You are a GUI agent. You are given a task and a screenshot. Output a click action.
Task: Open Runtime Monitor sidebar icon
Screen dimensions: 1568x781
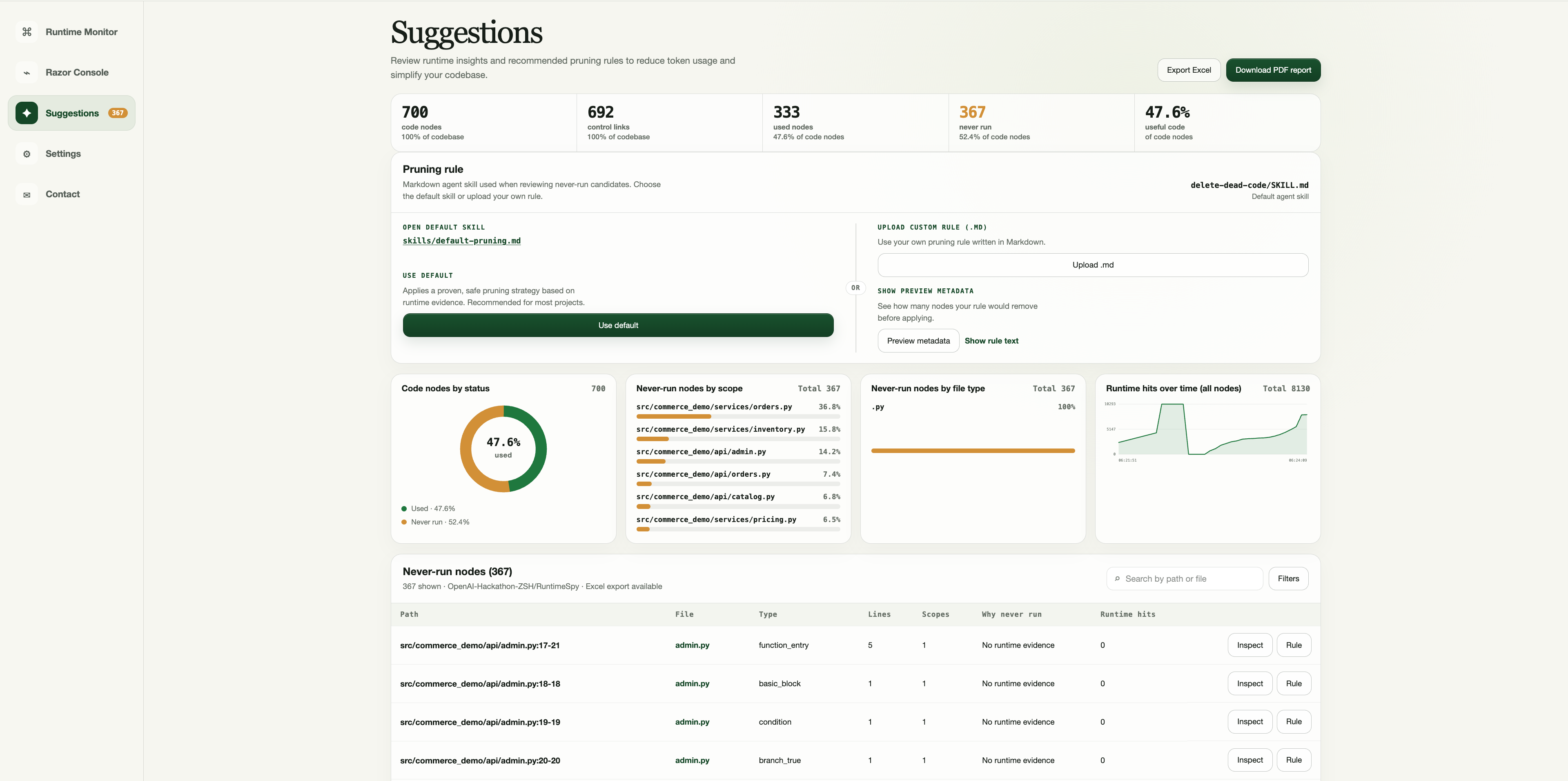coord(27,31)
